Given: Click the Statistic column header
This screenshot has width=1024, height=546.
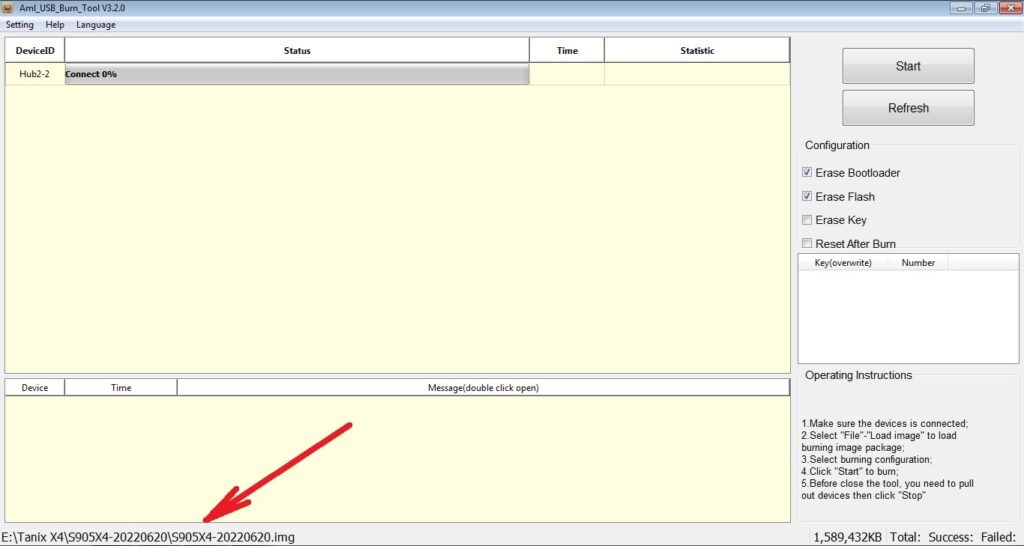Looking at the screenshot, I should (697, 50).
